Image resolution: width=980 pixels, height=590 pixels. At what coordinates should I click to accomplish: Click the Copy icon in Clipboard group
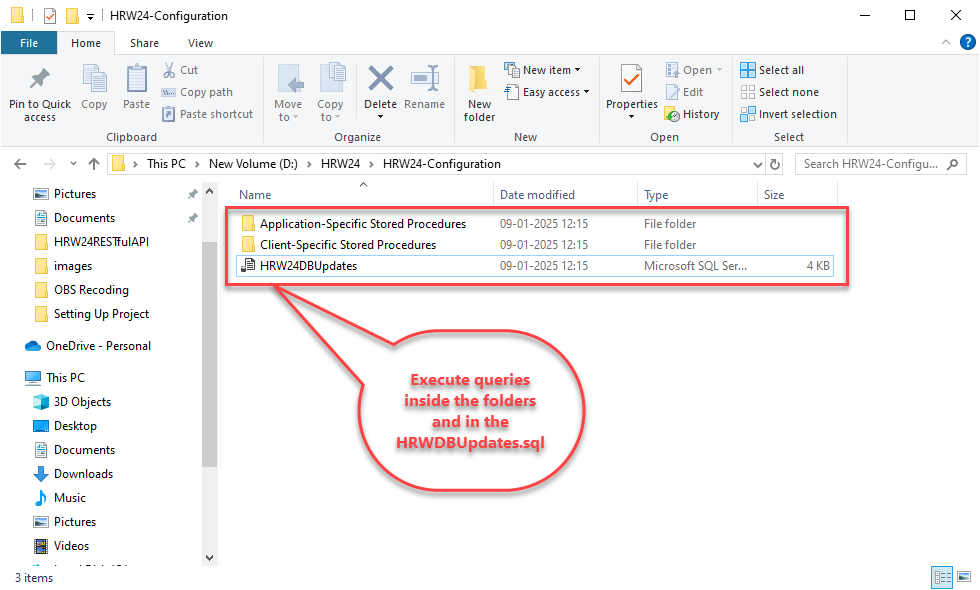coord(94,80)
